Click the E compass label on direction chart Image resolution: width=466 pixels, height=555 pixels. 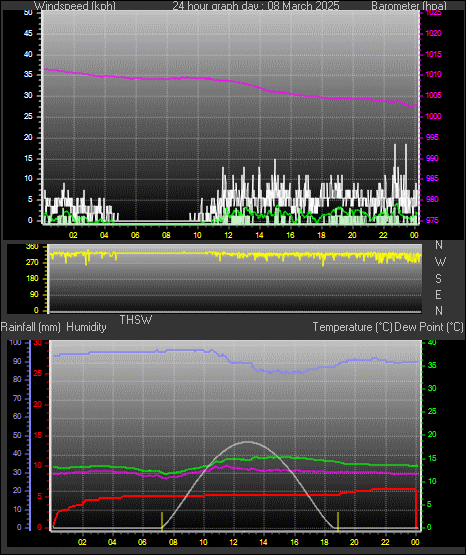(438, 294)
